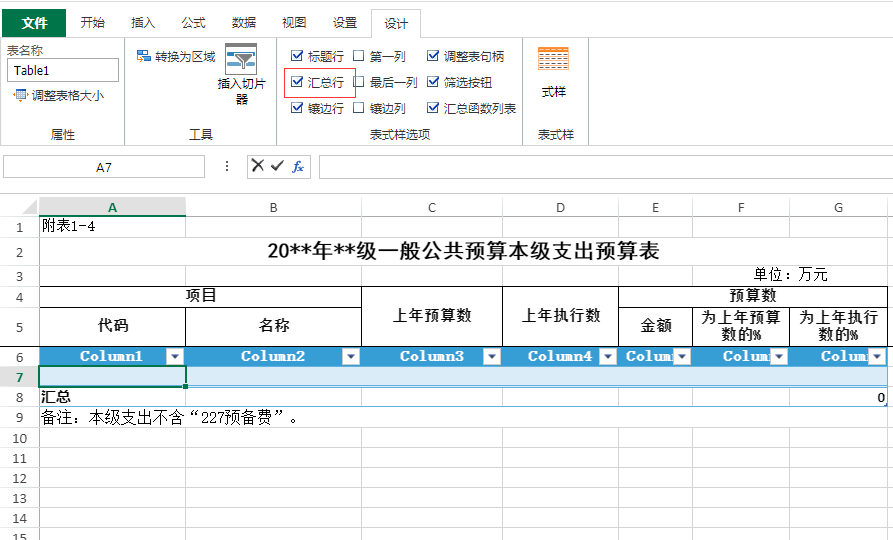Image resolution: width=893 pixels, height=540 pixels.
Task: Switch to the 公式 tab
Action: 193,23
